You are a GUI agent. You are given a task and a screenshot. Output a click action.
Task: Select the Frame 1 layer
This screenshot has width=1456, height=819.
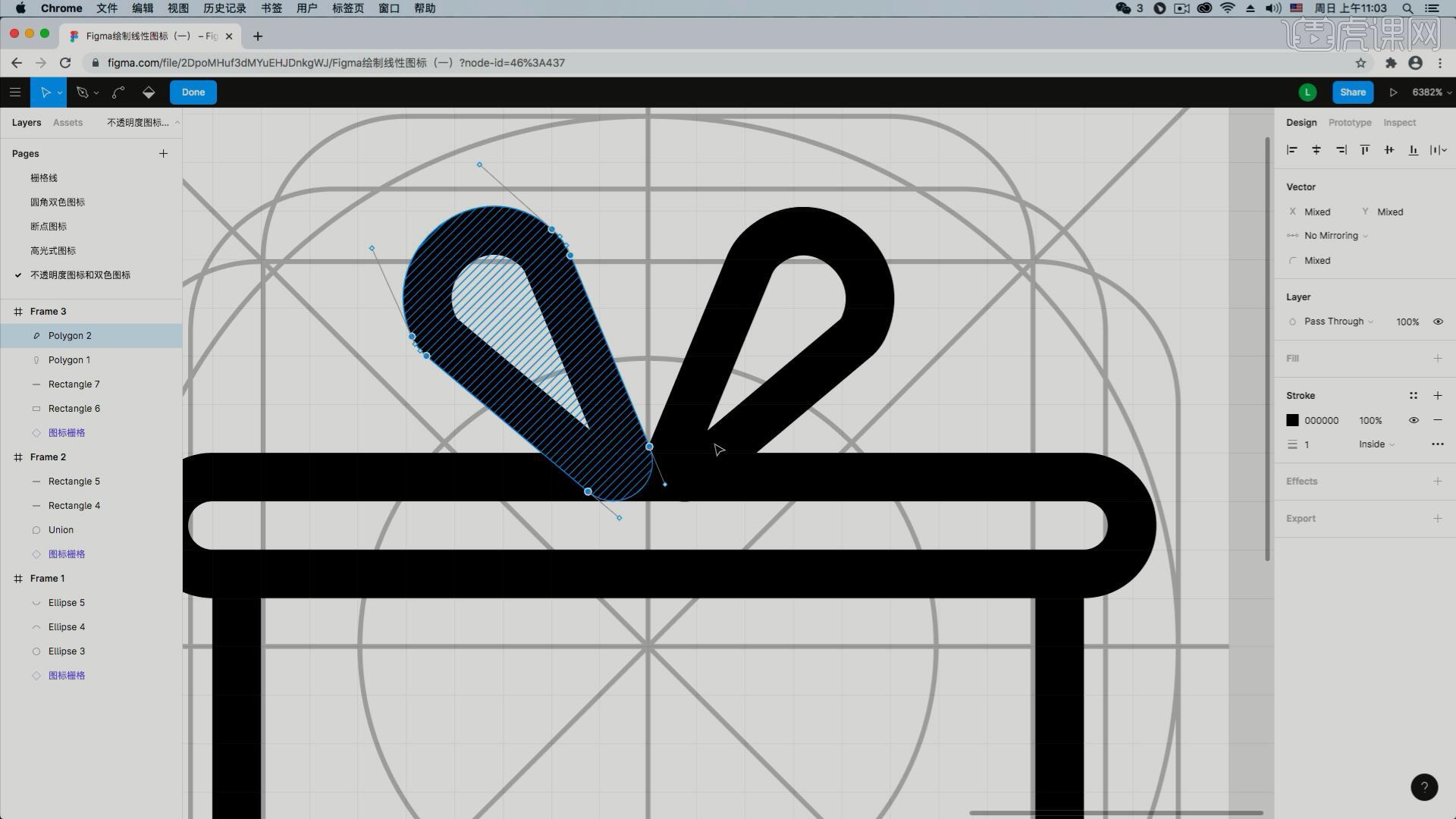click(x=91, y=579)
